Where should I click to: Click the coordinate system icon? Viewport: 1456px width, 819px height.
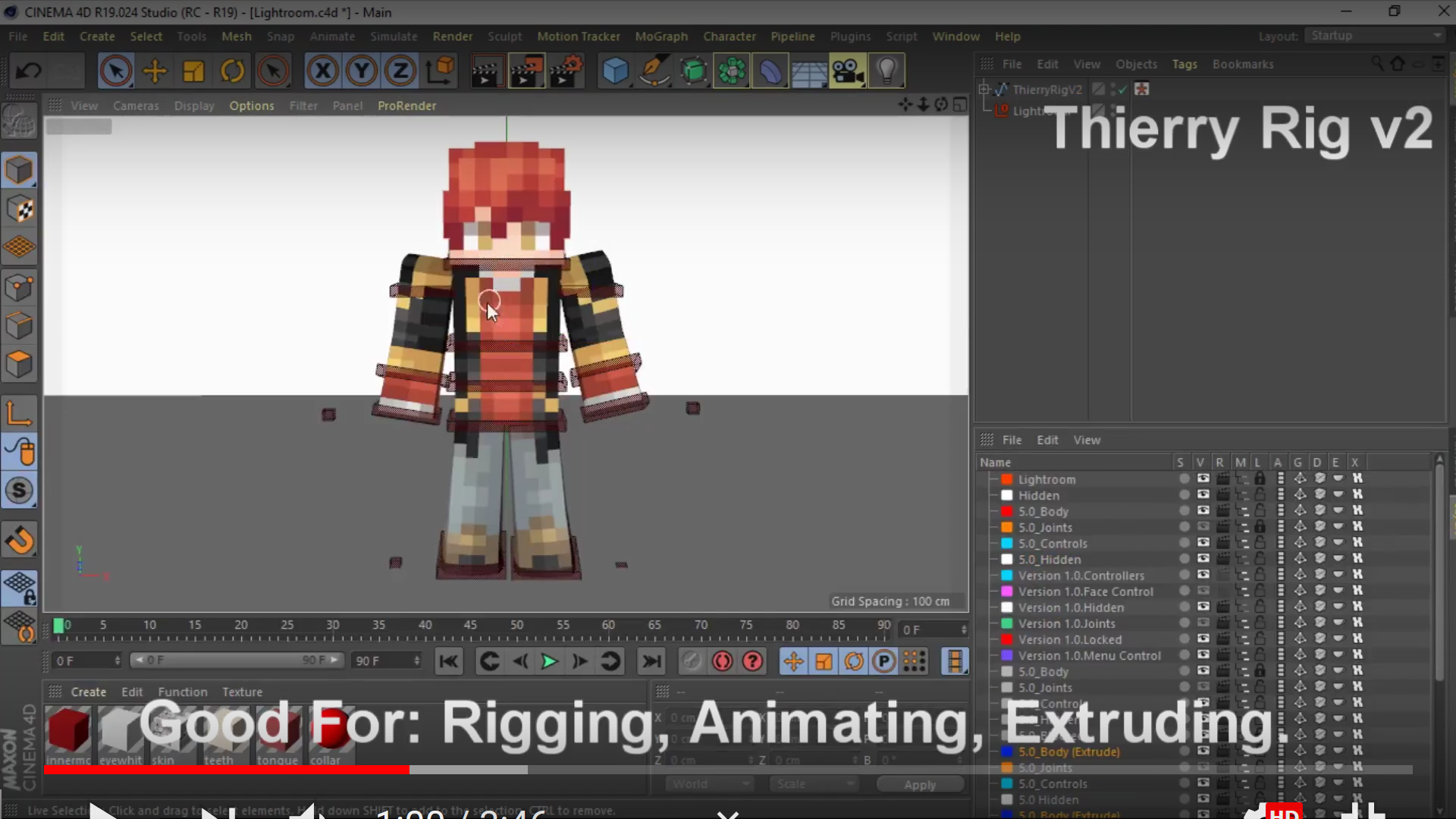pos(440,71)
